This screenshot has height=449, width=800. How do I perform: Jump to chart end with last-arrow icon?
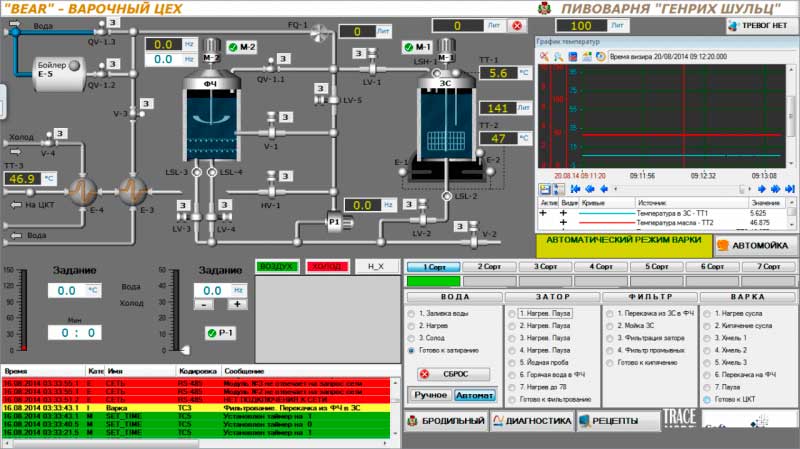point(790,189)
